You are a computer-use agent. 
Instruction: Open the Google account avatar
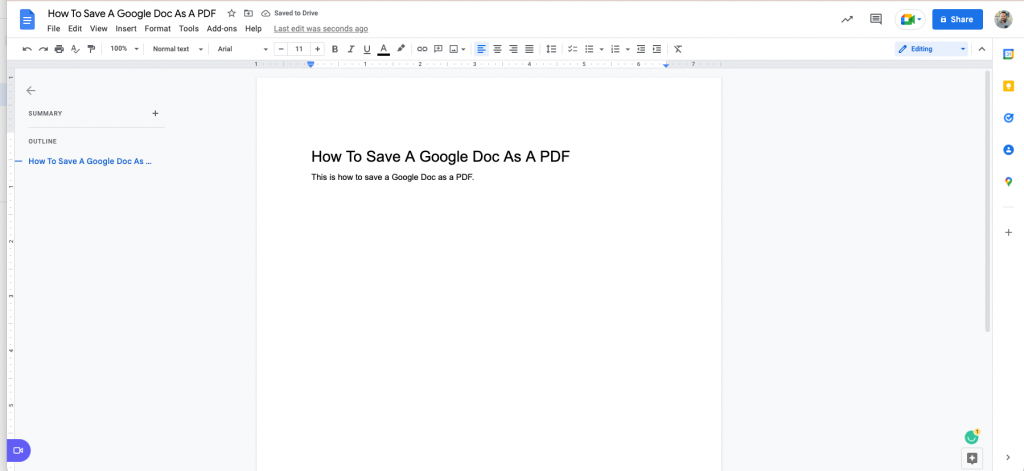(1003, 20)
